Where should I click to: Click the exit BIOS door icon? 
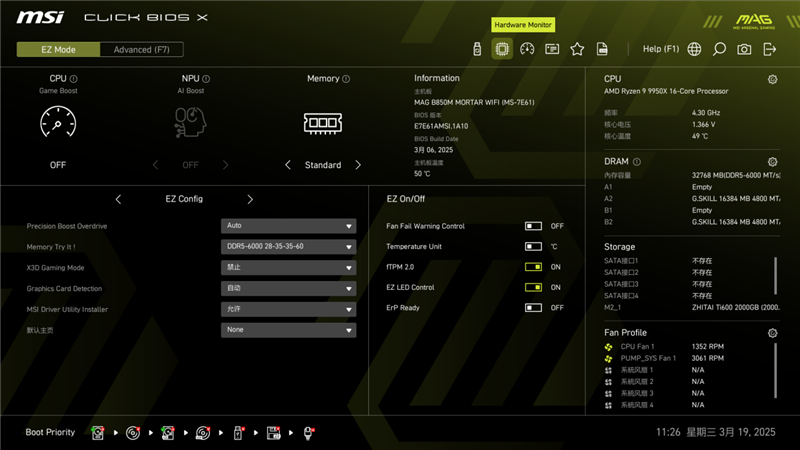pyautogui.click(x=769, y=49)
